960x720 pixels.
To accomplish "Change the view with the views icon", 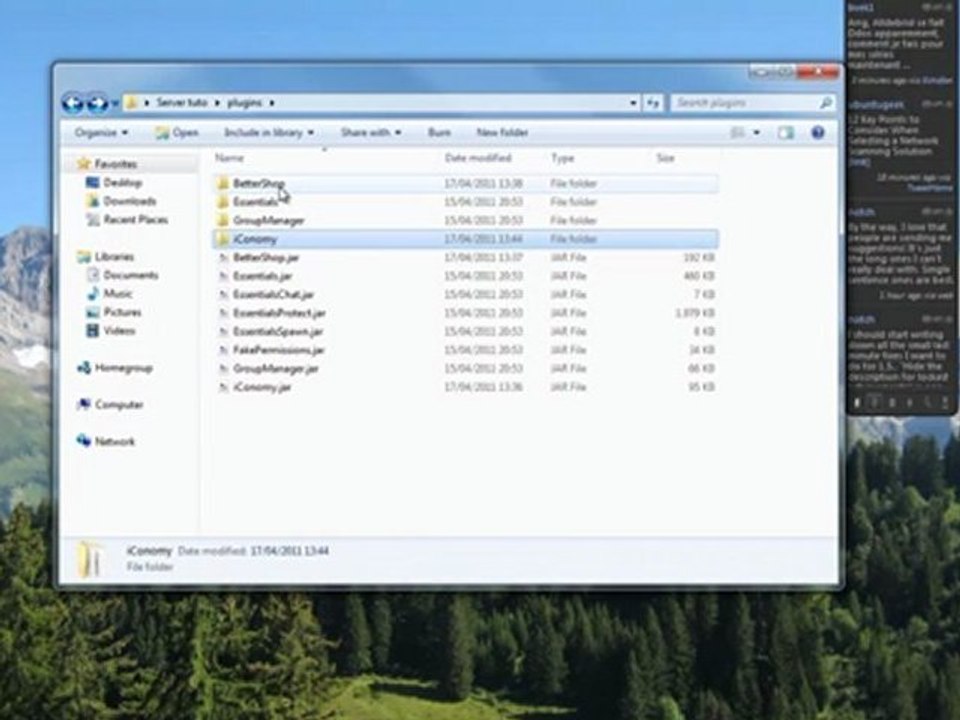I will click(738, 132).
